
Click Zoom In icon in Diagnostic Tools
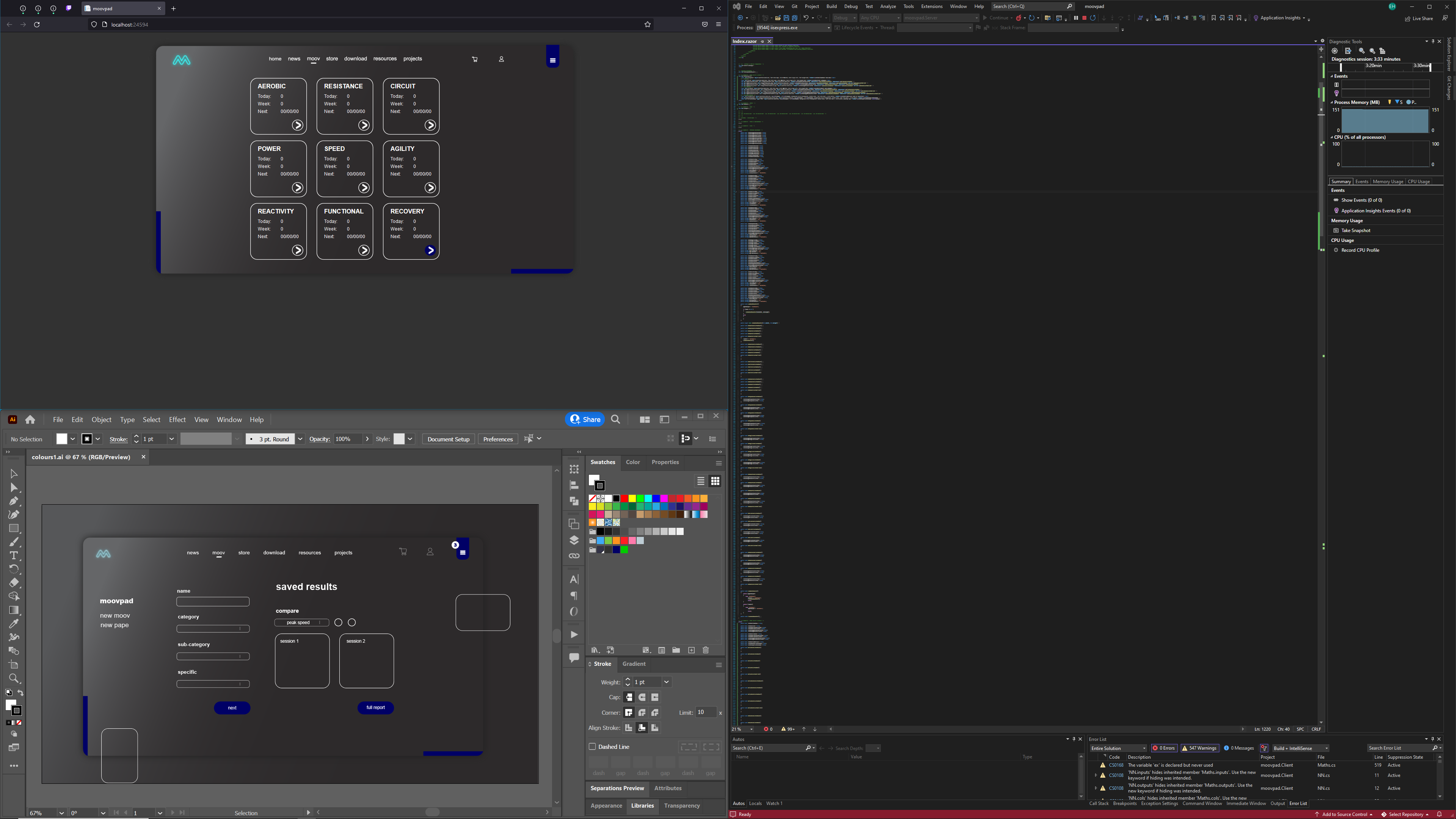[x=1362, y=51]
